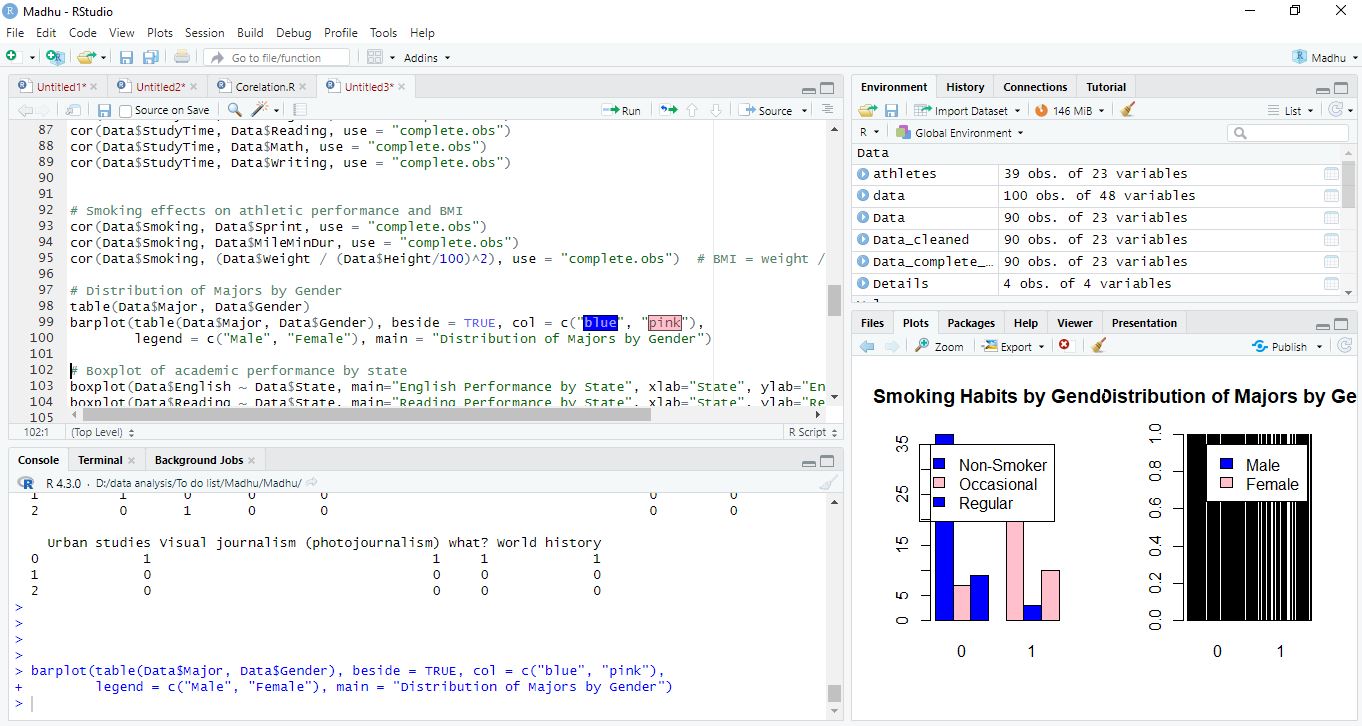Open the Background Jobs tab
The width and height of the screenshot is (1362, 726).
[199, 460]
